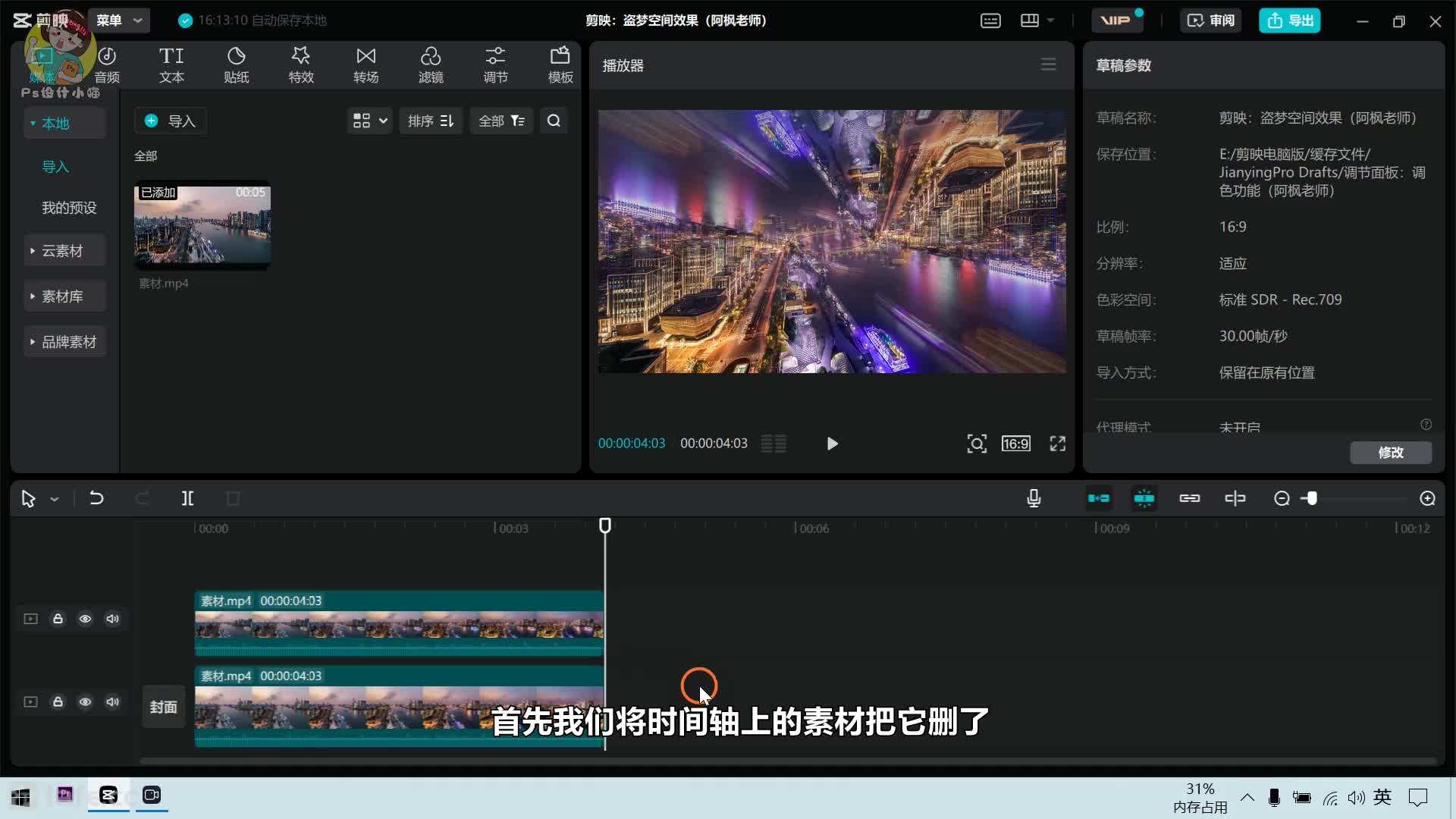Expand the selection tool dropdown chevron
1456x819 pixels.
[55, 499]
